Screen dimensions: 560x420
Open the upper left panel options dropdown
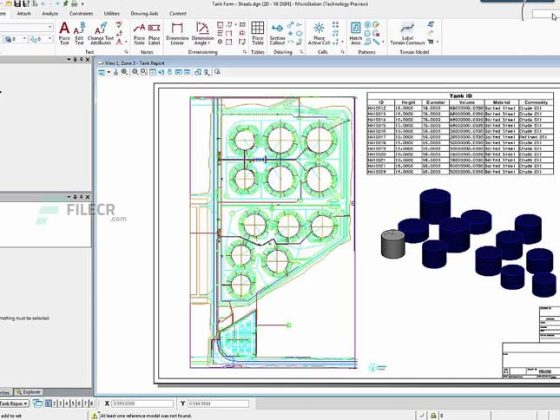click(69, 60)
